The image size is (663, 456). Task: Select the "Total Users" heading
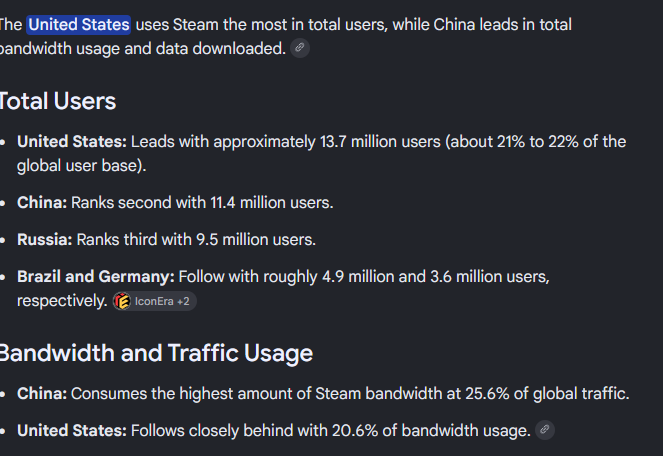tap(58, 101)
